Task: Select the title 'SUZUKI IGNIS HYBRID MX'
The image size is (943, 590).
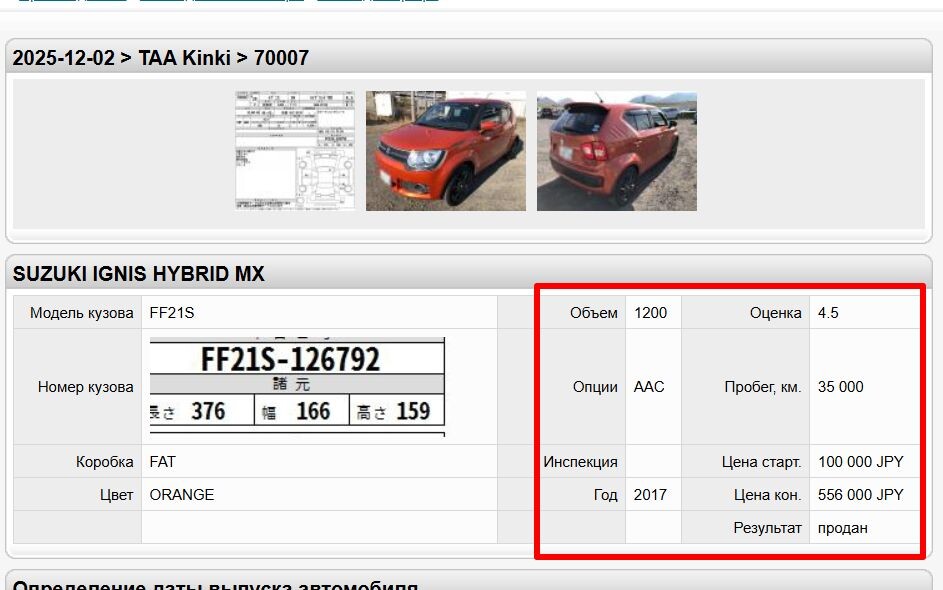Action: tap(138, 274)
